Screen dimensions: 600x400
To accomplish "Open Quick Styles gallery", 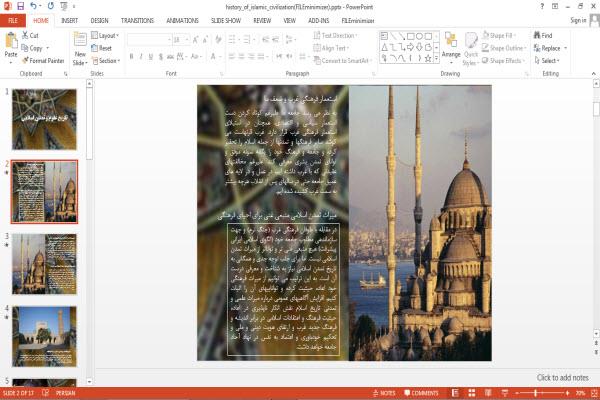I will pos(471,49).
